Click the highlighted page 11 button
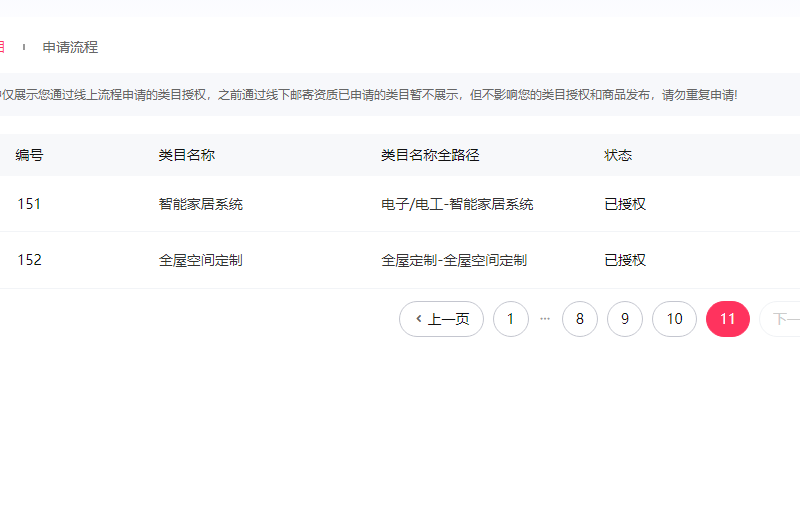 (x=727, y=319)
